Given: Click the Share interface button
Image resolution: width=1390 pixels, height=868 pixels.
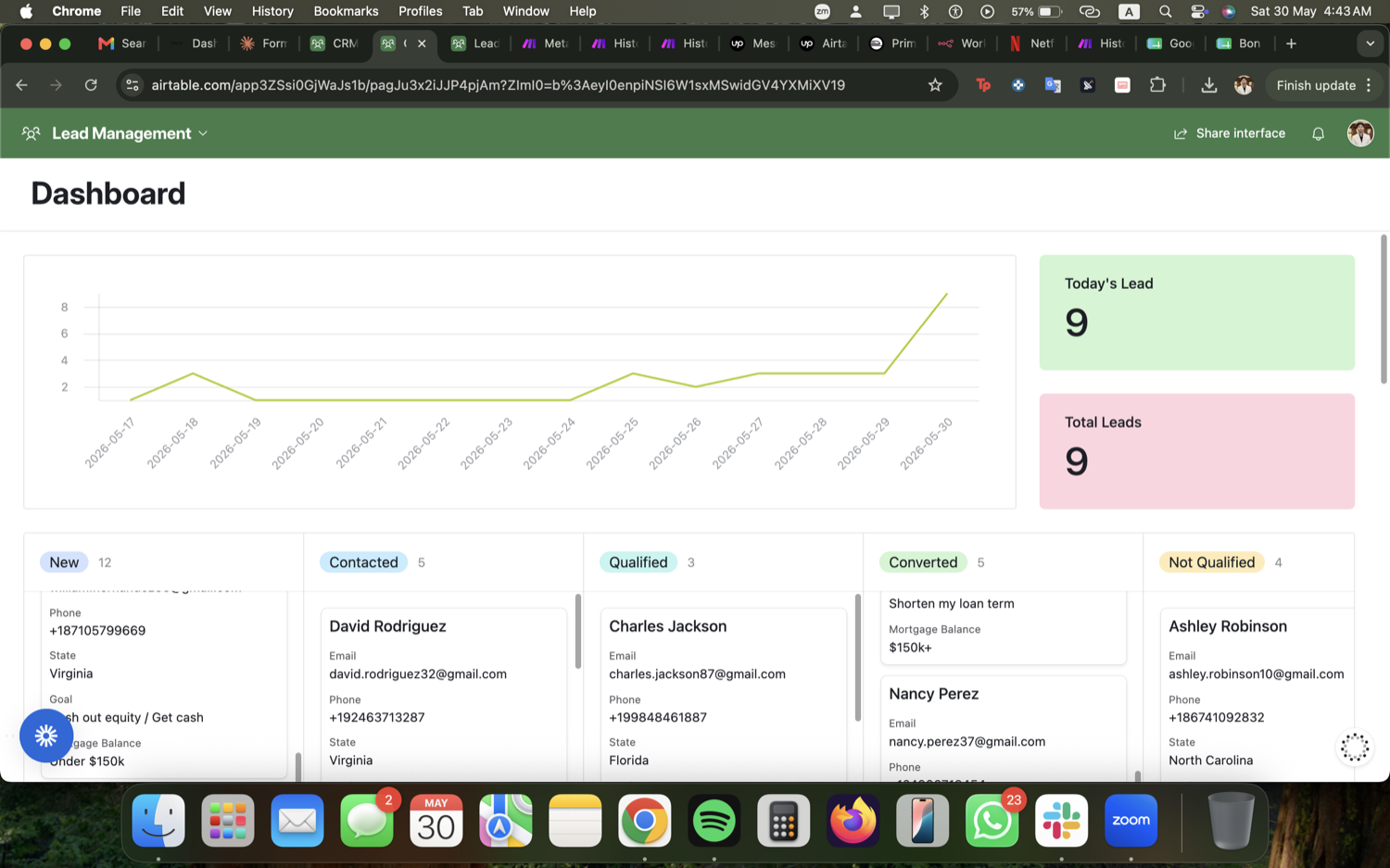Looking at the screenshot, I should click(x=1230, y=133).
